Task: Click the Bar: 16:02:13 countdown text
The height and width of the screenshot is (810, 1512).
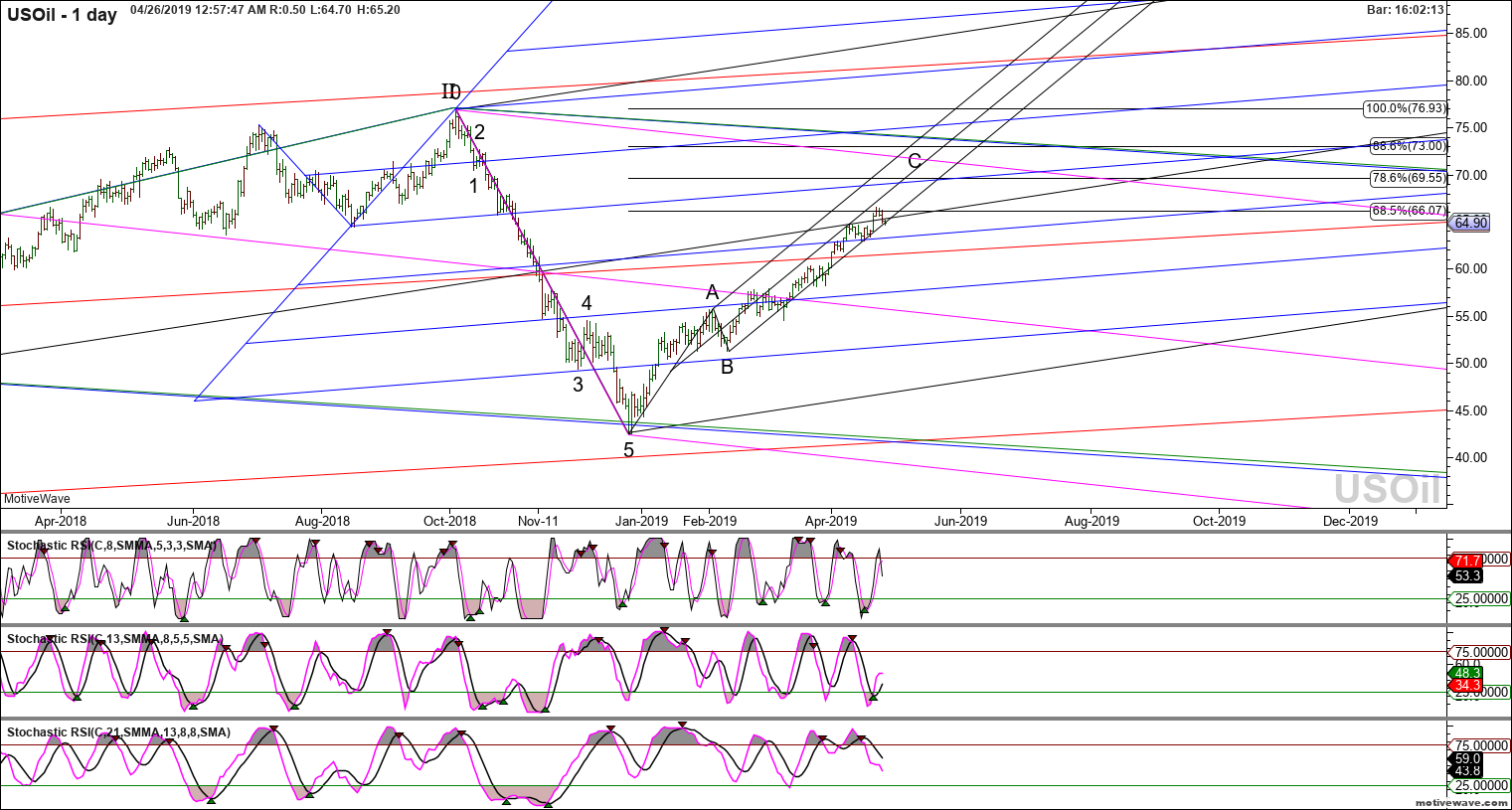Action: (1405, 10)
